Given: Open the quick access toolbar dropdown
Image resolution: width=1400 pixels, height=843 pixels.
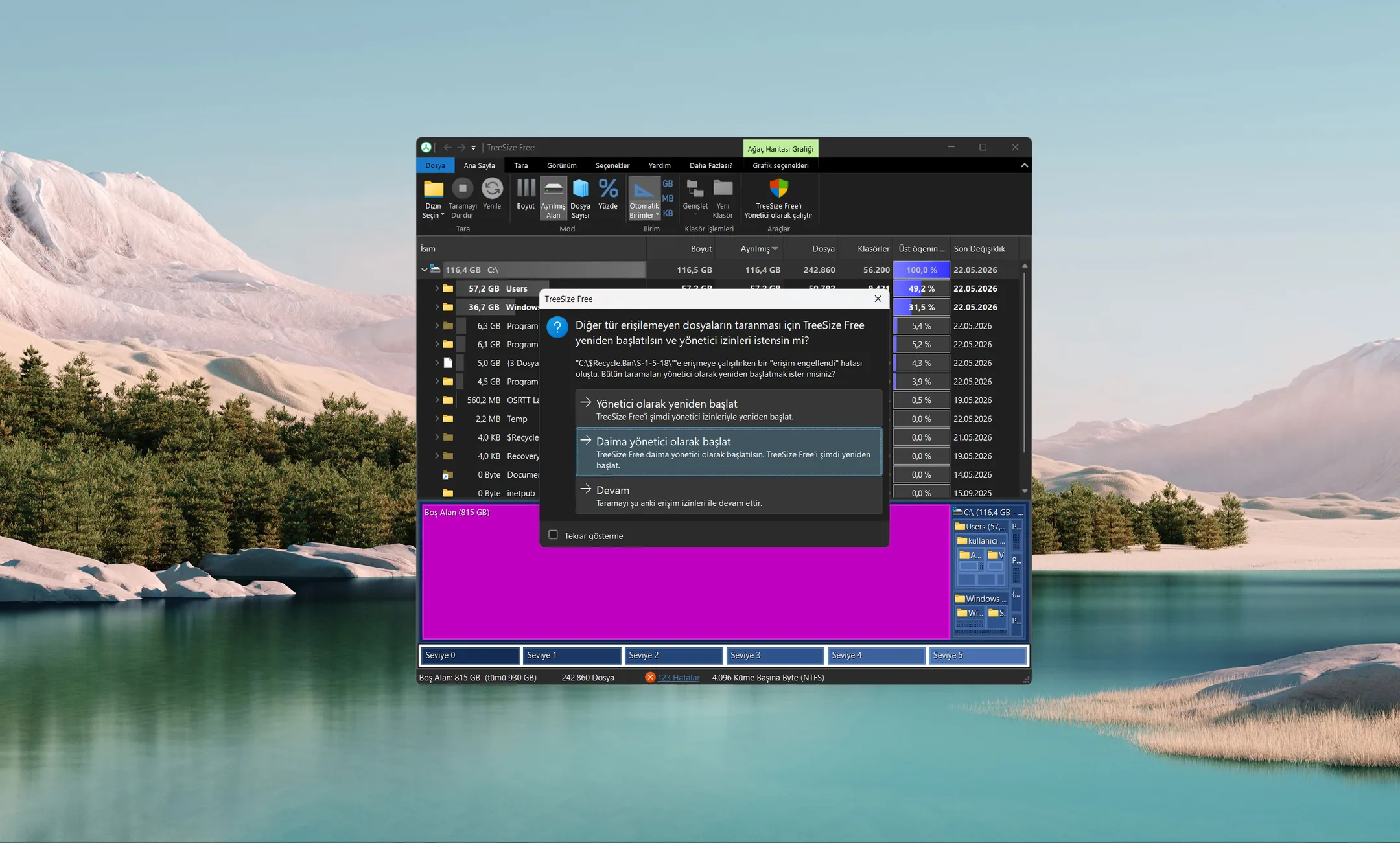Looking at the screenshot, I should tap(473, 148).
